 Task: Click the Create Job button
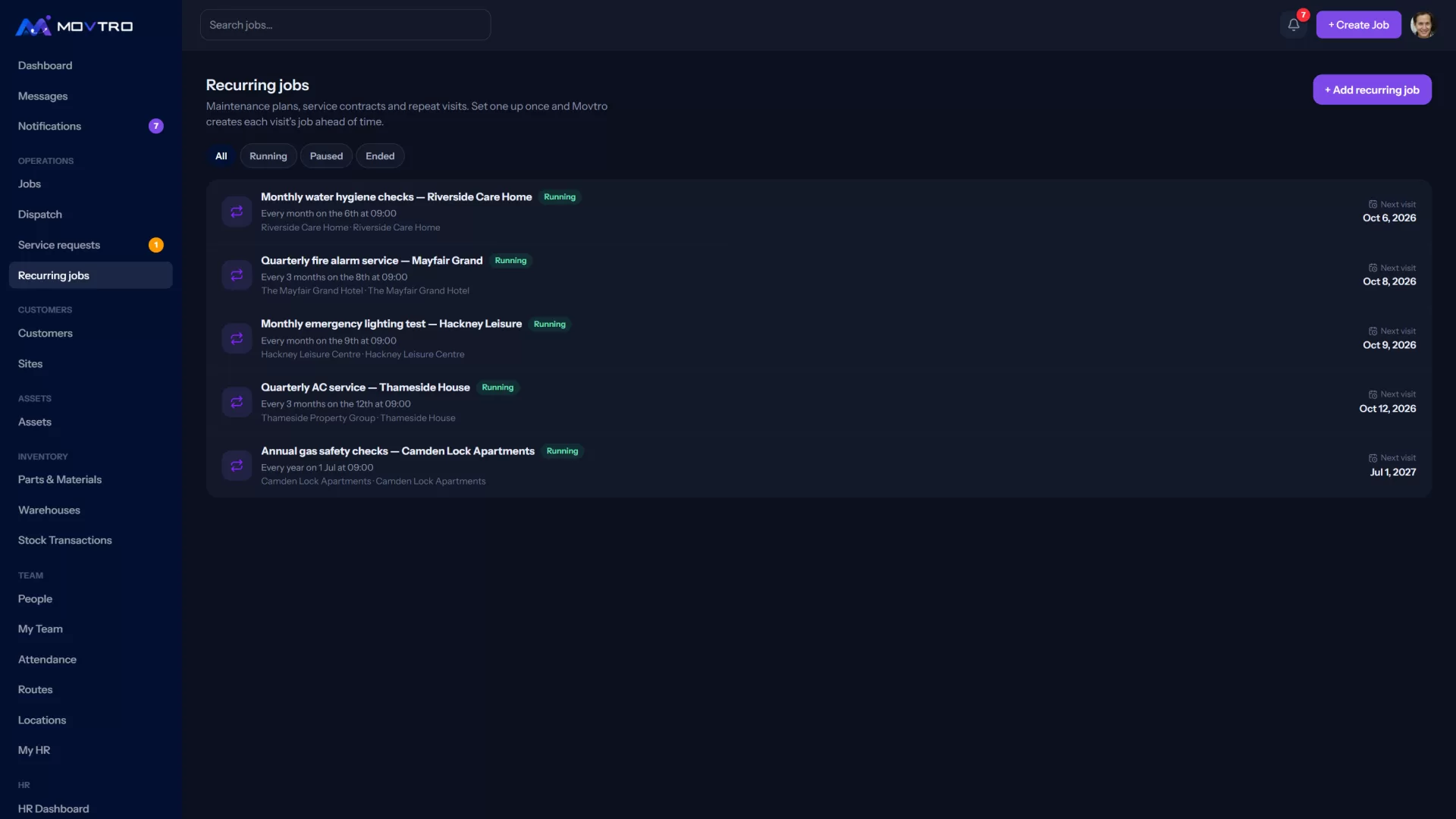point(1358,24)
